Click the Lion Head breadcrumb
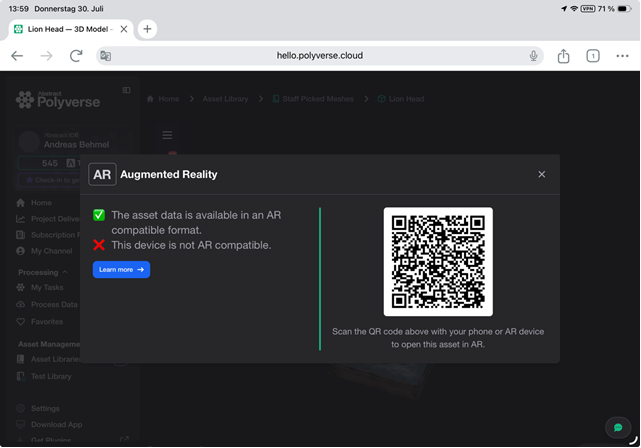Image resolution: width=641 pixels, height=448 pixels. (x=401, y=99)
